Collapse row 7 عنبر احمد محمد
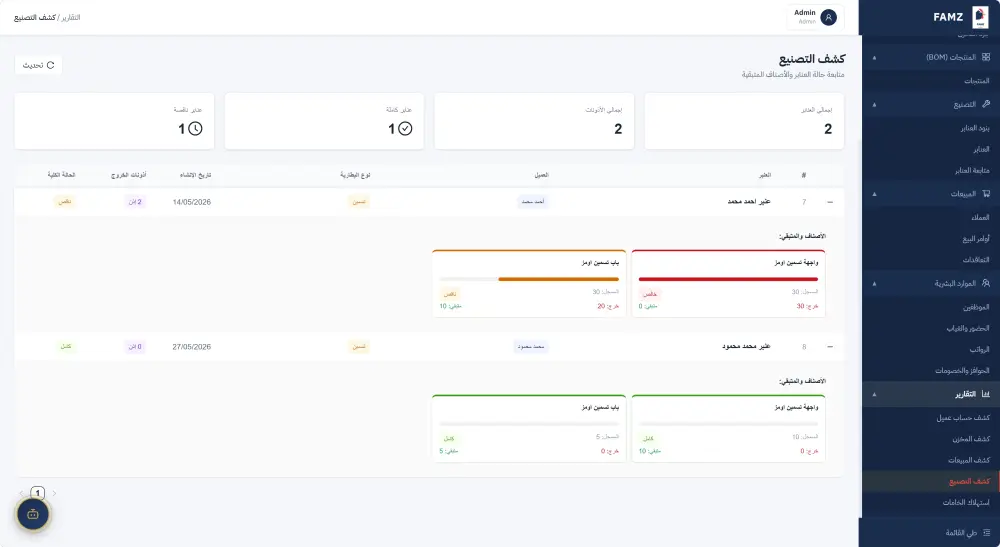Image resolution: width=1000 pixels, height=547 pixels. (x=830, y=202)
